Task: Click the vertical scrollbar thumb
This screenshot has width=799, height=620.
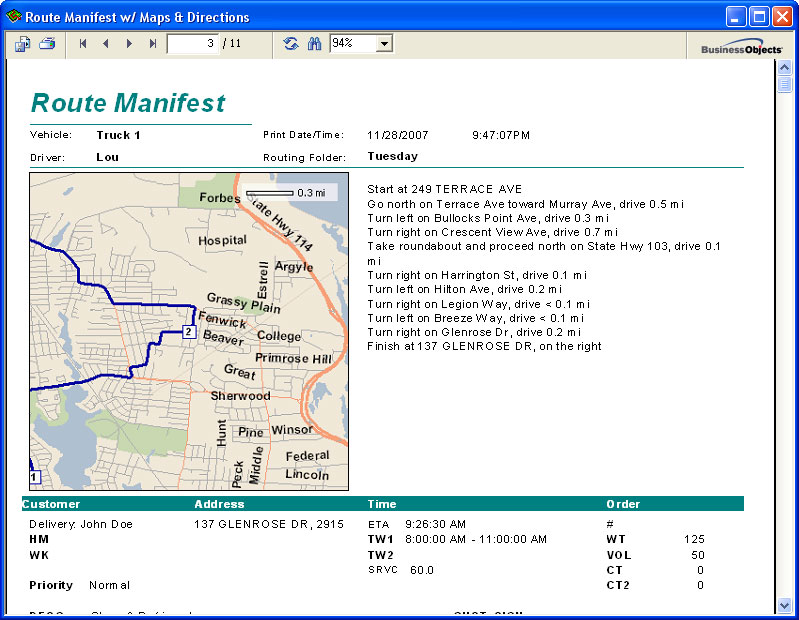Action: pyautogui.click(x=784, y=84)
